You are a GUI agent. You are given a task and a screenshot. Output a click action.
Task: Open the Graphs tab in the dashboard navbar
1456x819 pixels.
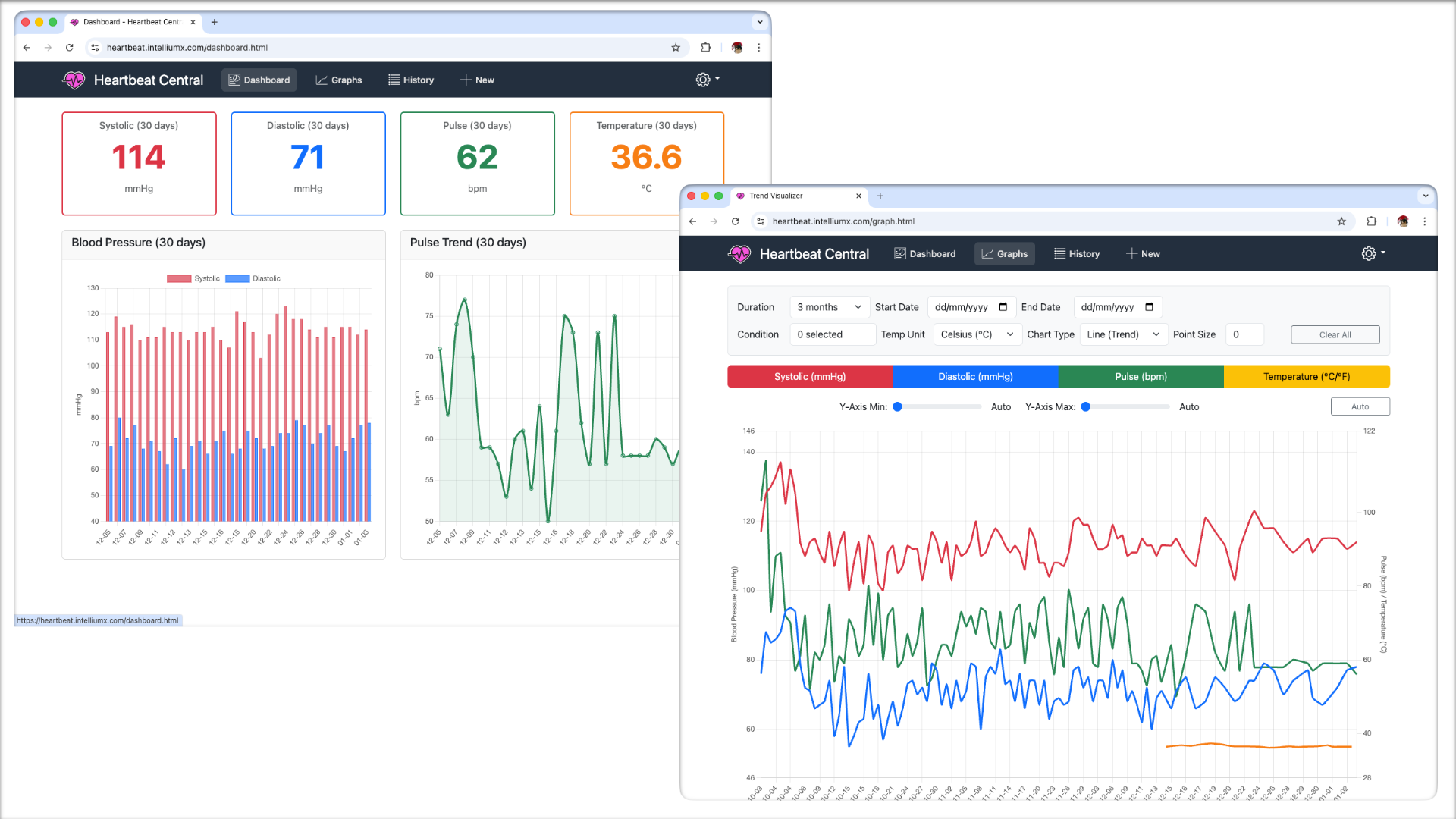pos(338,80)
